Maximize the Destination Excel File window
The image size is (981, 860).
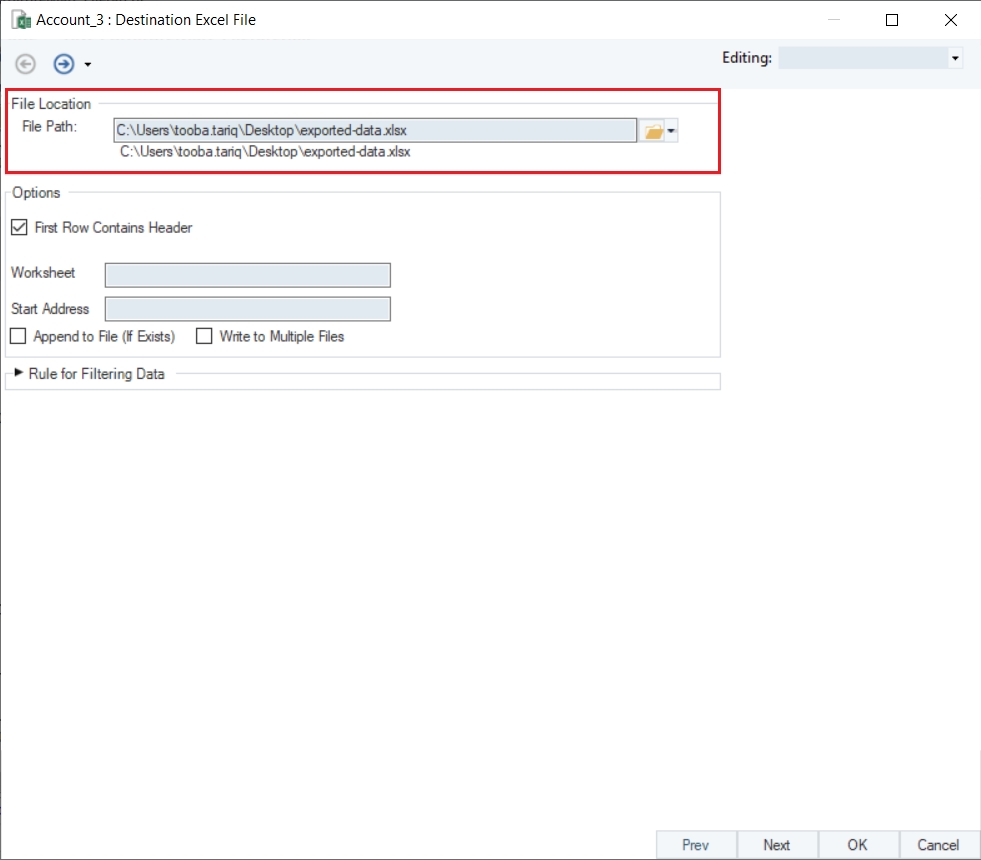tap(892, 20)
